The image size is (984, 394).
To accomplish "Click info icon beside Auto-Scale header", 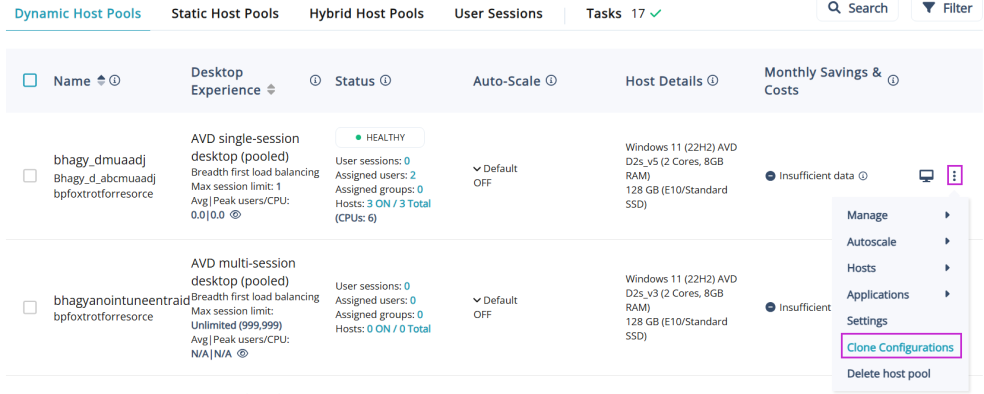I will pos(552,81).
